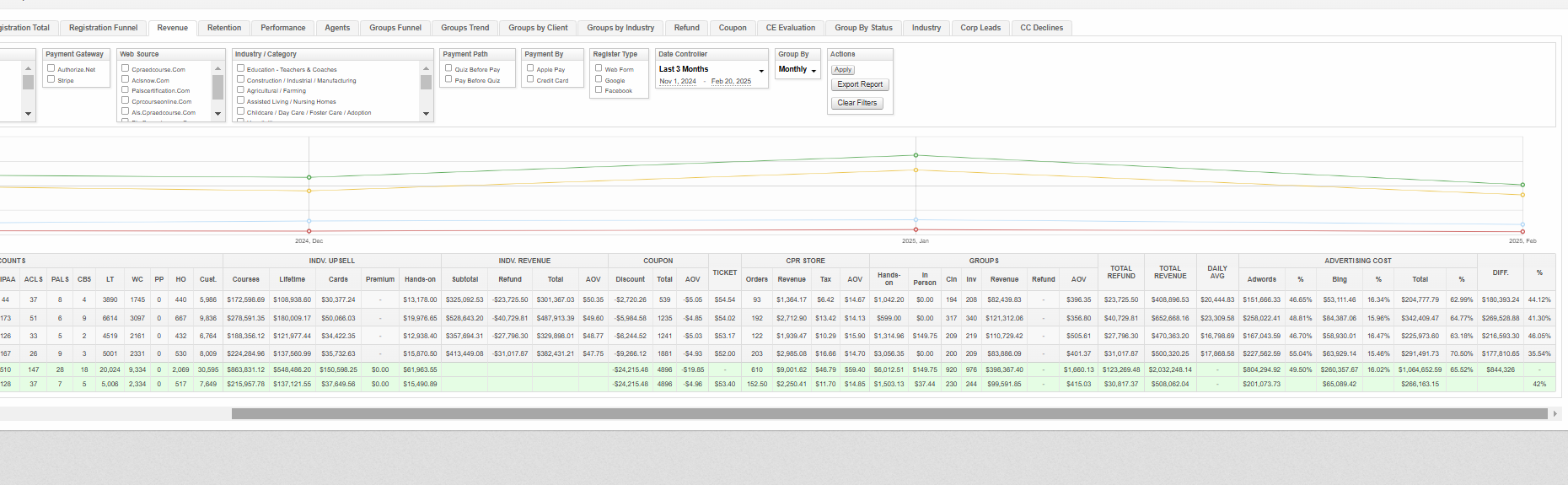This screenshot has width=1568, height=485.
Task: Click the Feb 20, 2025 end date field
Action: tap(731, 82)
